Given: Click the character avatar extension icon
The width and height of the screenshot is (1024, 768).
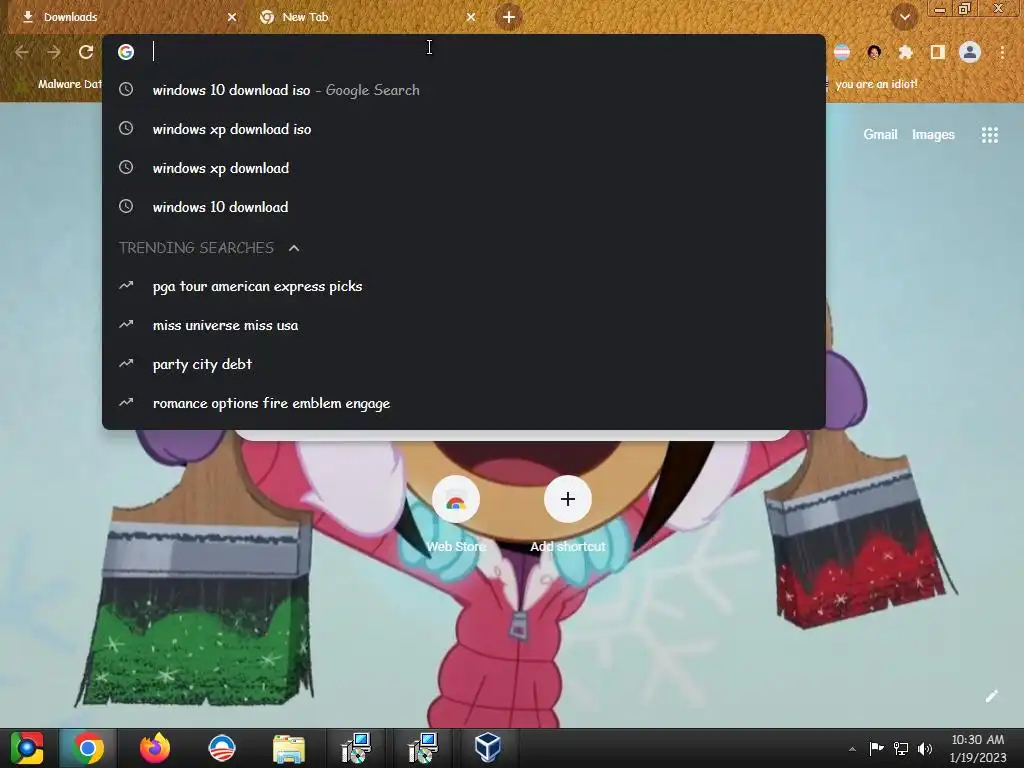Looking at the screenshot, I should [x=874, y=52].
